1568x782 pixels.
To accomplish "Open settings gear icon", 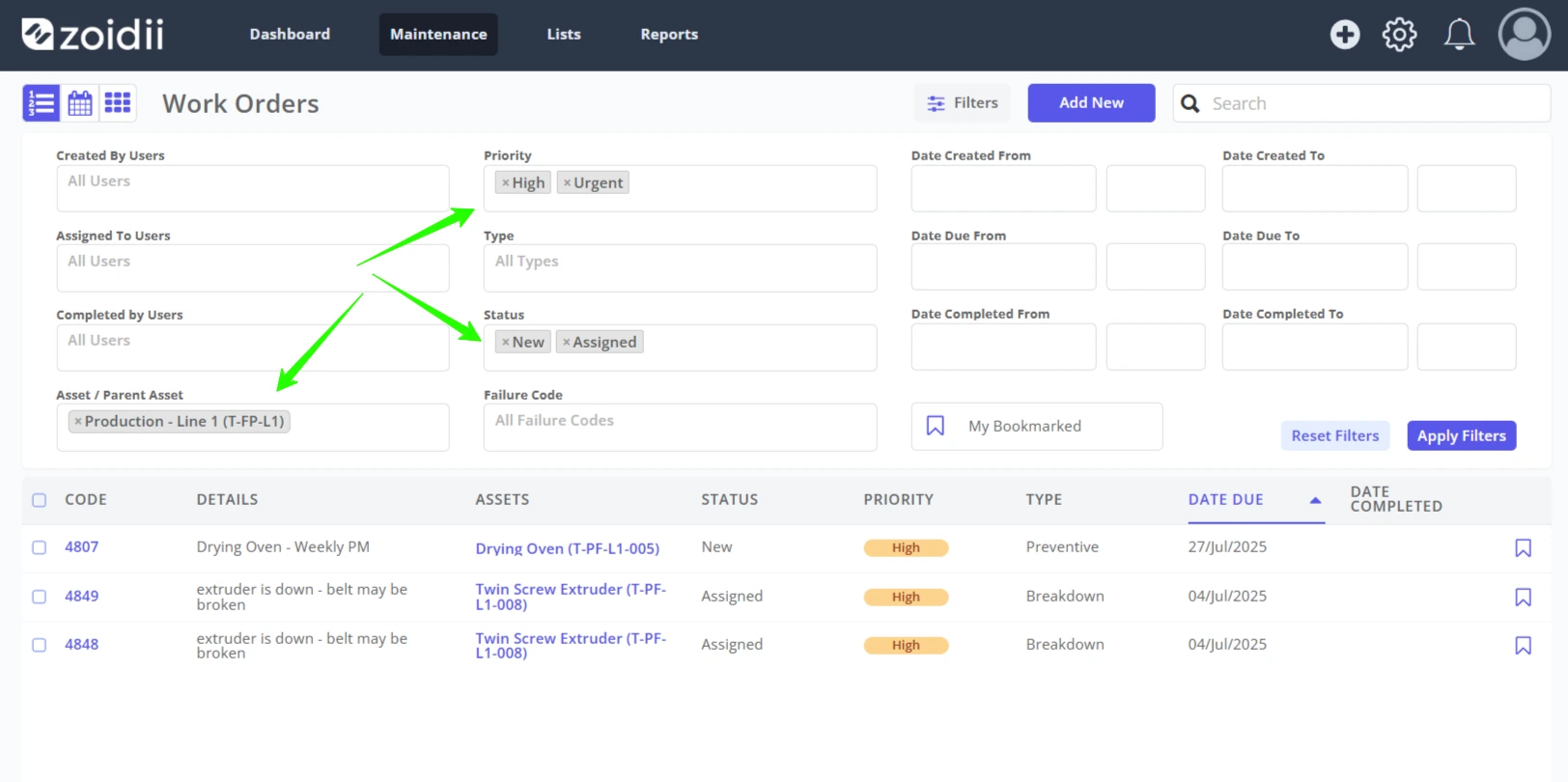I will pos(1399,35).
